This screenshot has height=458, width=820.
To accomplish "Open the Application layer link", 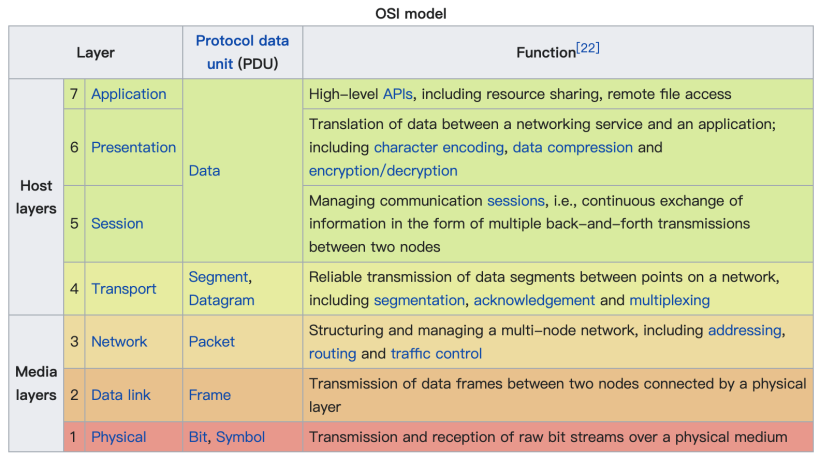I will [x=128, y=94].
